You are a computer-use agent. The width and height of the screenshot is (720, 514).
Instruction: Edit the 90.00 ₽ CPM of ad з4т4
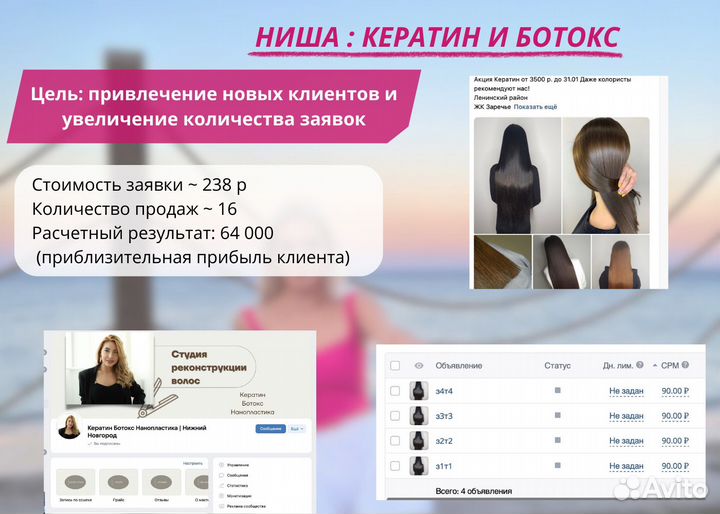675,391
